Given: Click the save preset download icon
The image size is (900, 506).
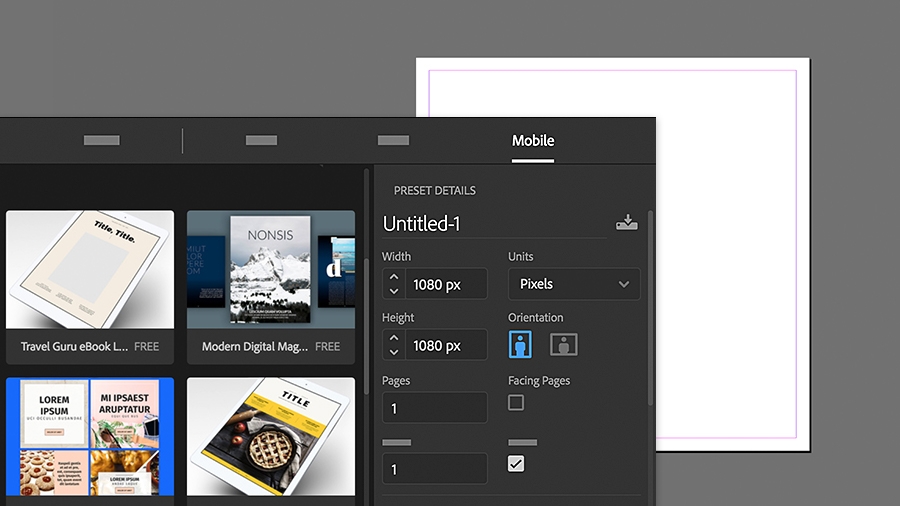Looking at the screenshot, I should coord(627,223).
